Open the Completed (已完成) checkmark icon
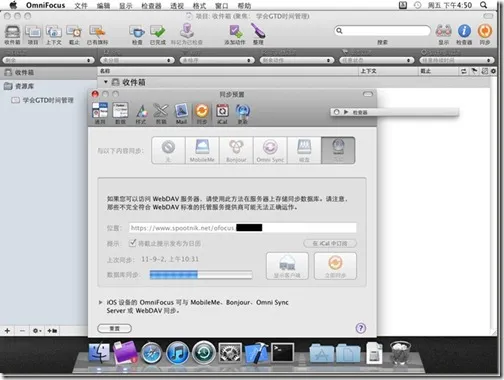The height and width of the screenshot is (380, 504). (x=157, y=35)
